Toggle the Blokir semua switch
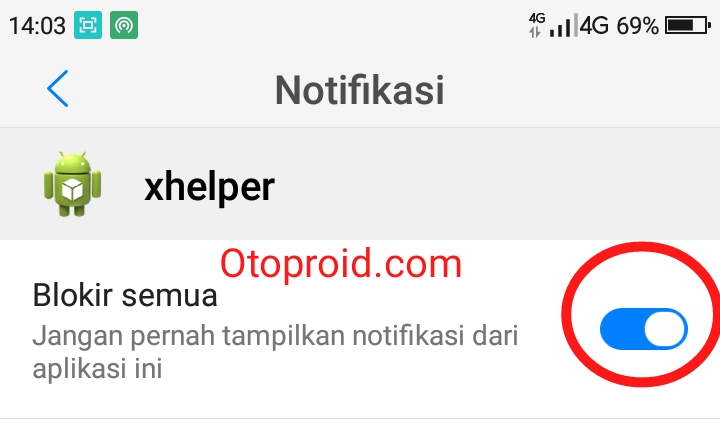The width and height of the screenshot is (720, 445). pos(643,329)
